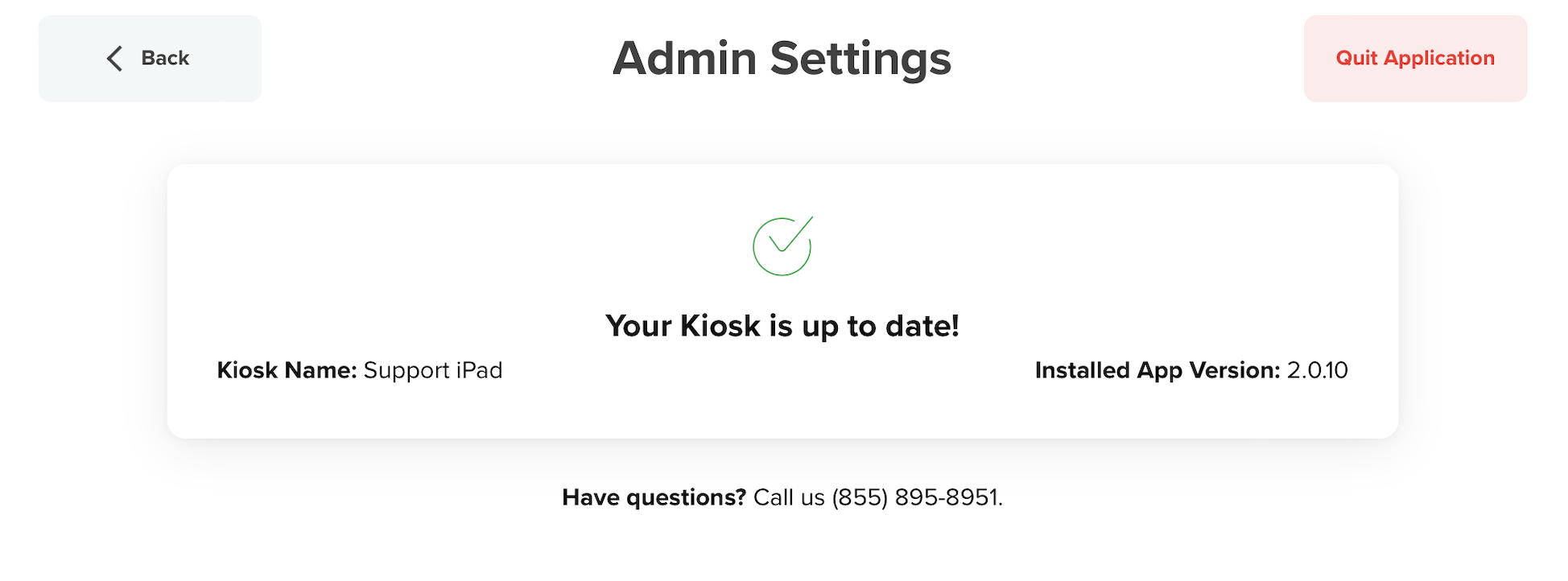Screen dimensions: 1568x581
Task: Click the word Installed in version label
Action: [x=1082, y=370]
